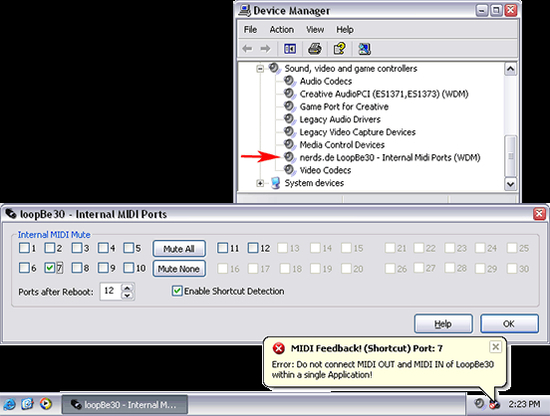Mute internal MIDI port 10

tap(128, 268)
